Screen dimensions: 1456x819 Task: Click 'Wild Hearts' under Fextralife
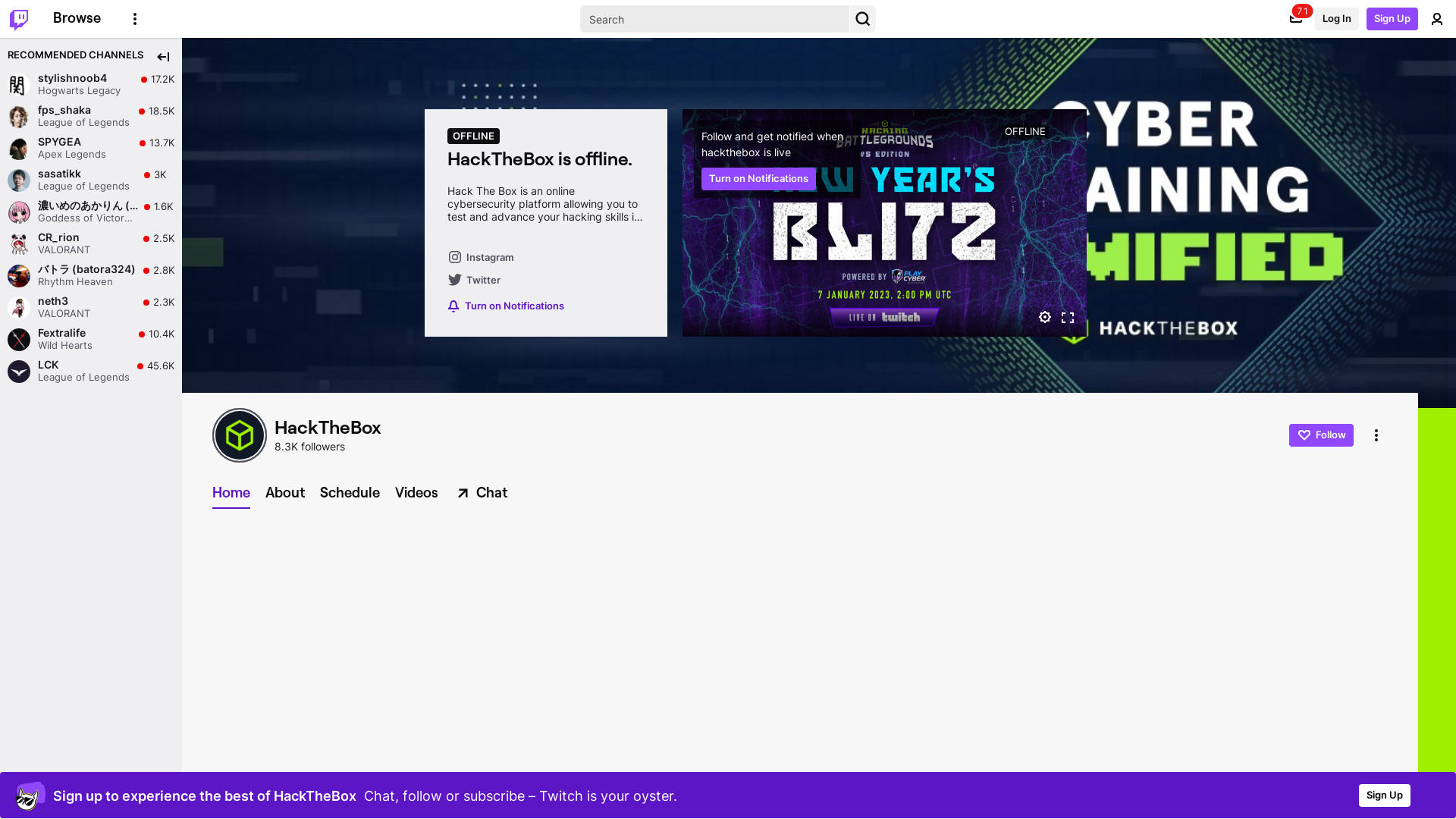(x=65, y=345)
